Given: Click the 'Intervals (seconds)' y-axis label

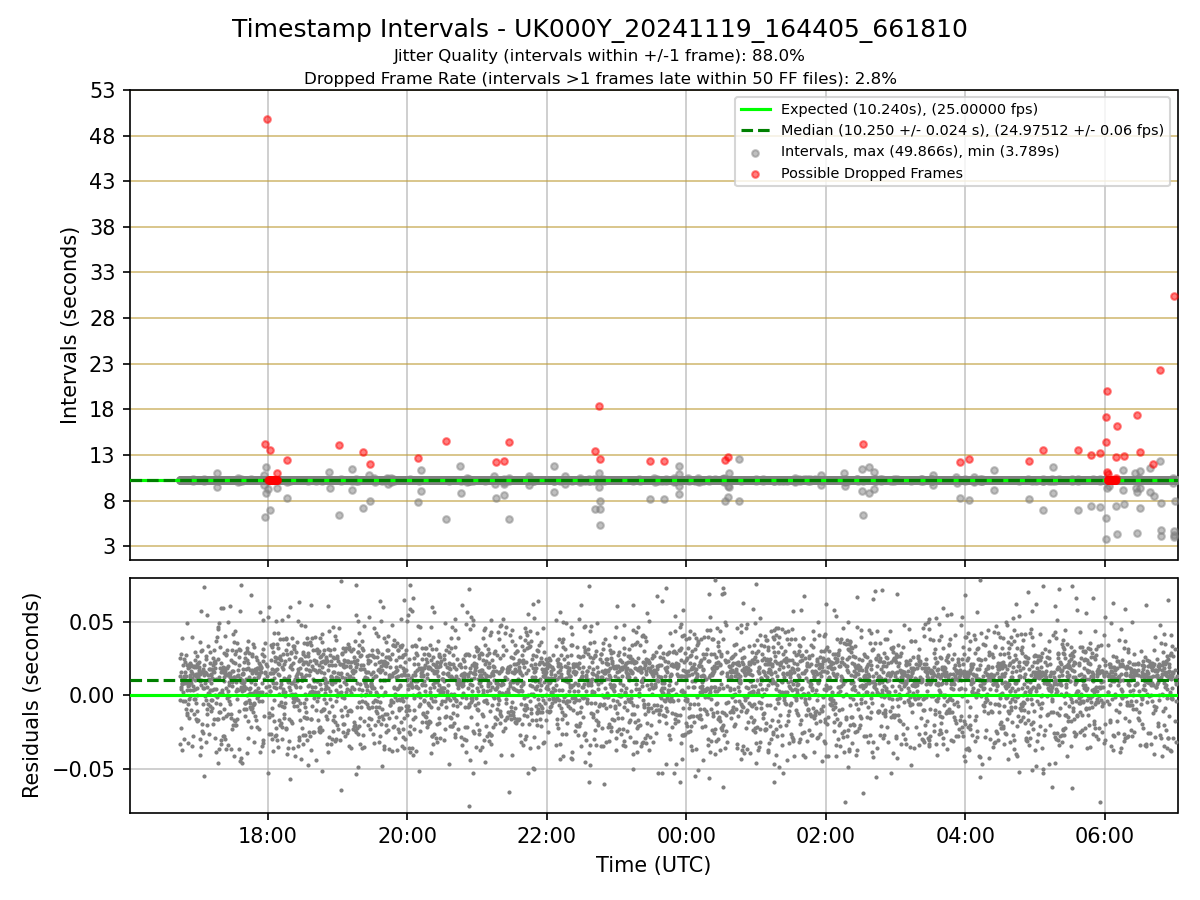Looking at the screenshot, I should [70, 325].
